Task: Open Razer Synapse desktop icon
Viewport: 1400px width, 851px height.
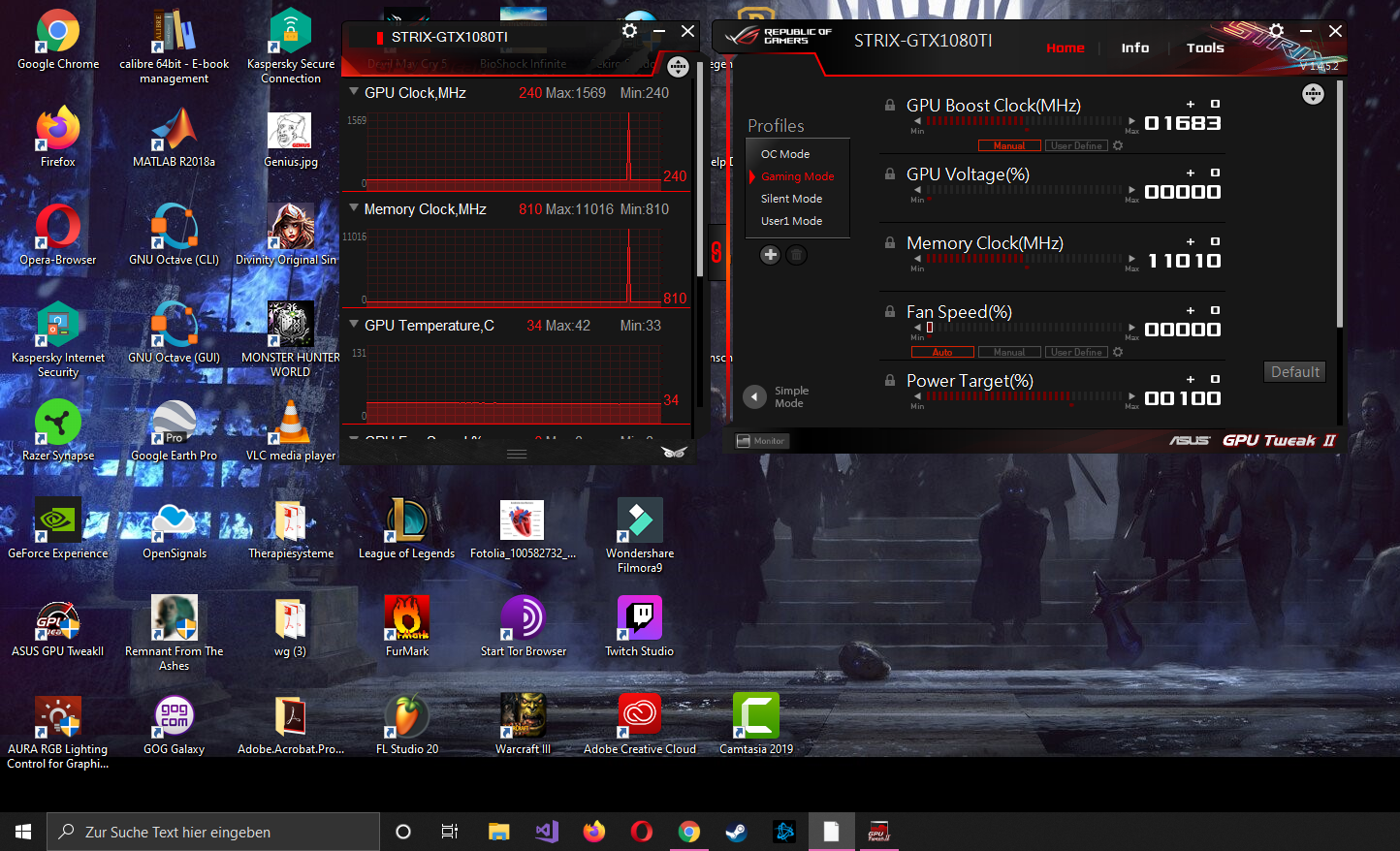Action: pos(58,431)
